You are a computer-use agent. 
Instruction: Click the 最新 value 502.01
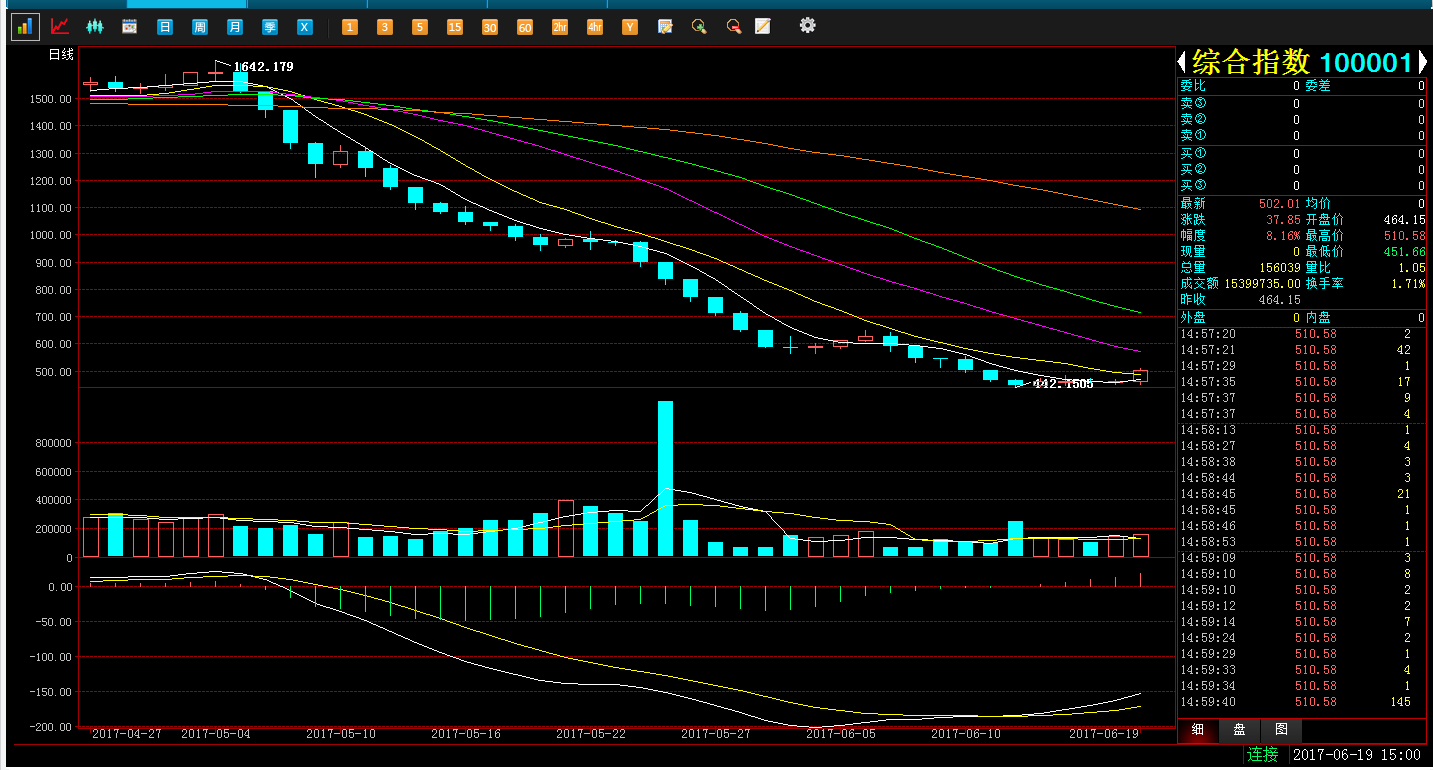(x=1279, y=204)
